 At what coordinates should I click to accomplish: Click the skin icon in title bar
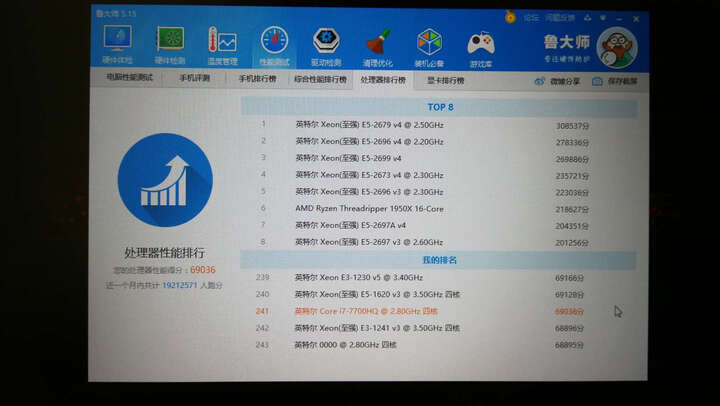588,18
